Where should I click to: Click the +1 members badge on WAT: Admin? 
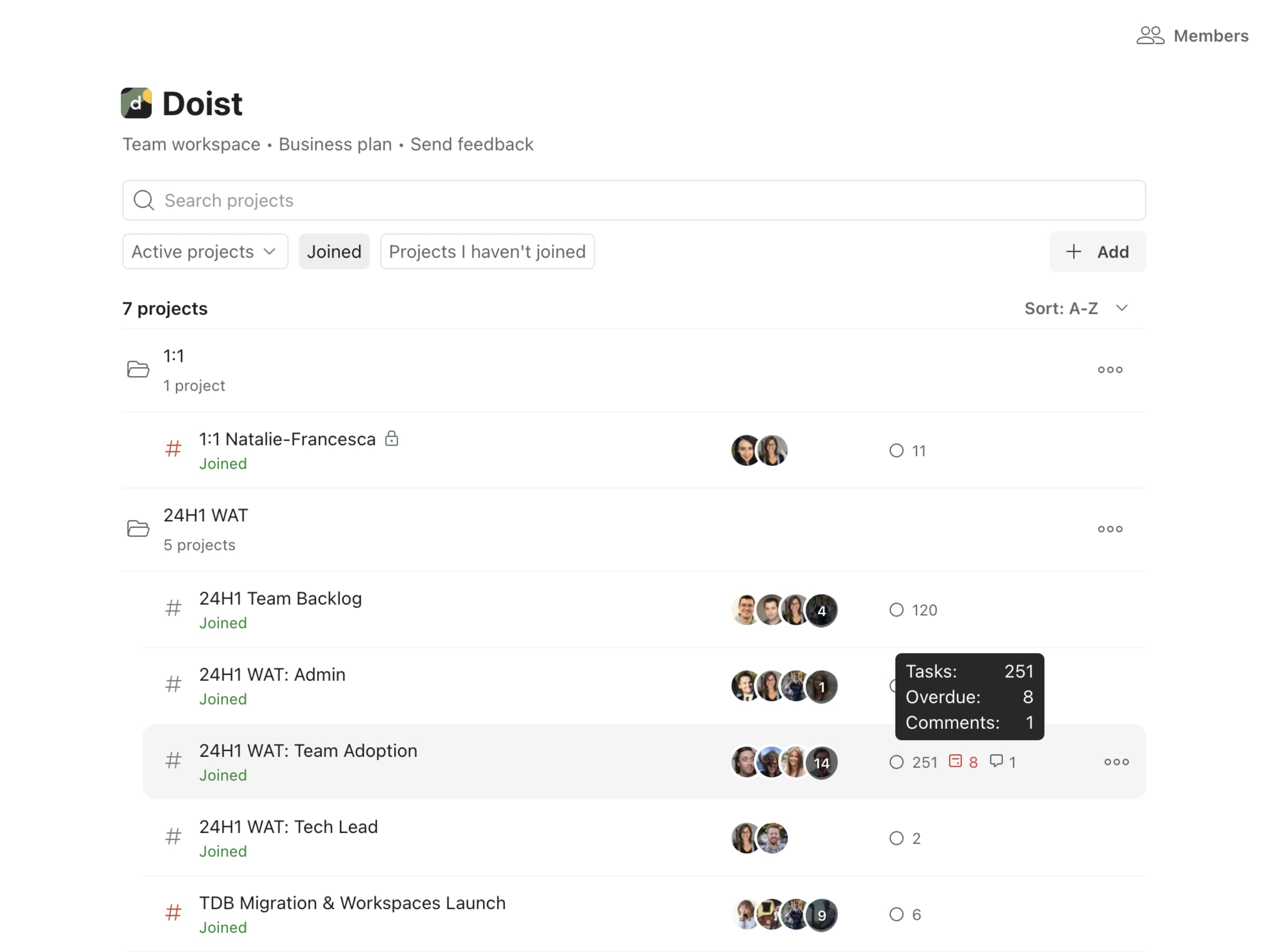pyautogui.click(x=821, y=687)
